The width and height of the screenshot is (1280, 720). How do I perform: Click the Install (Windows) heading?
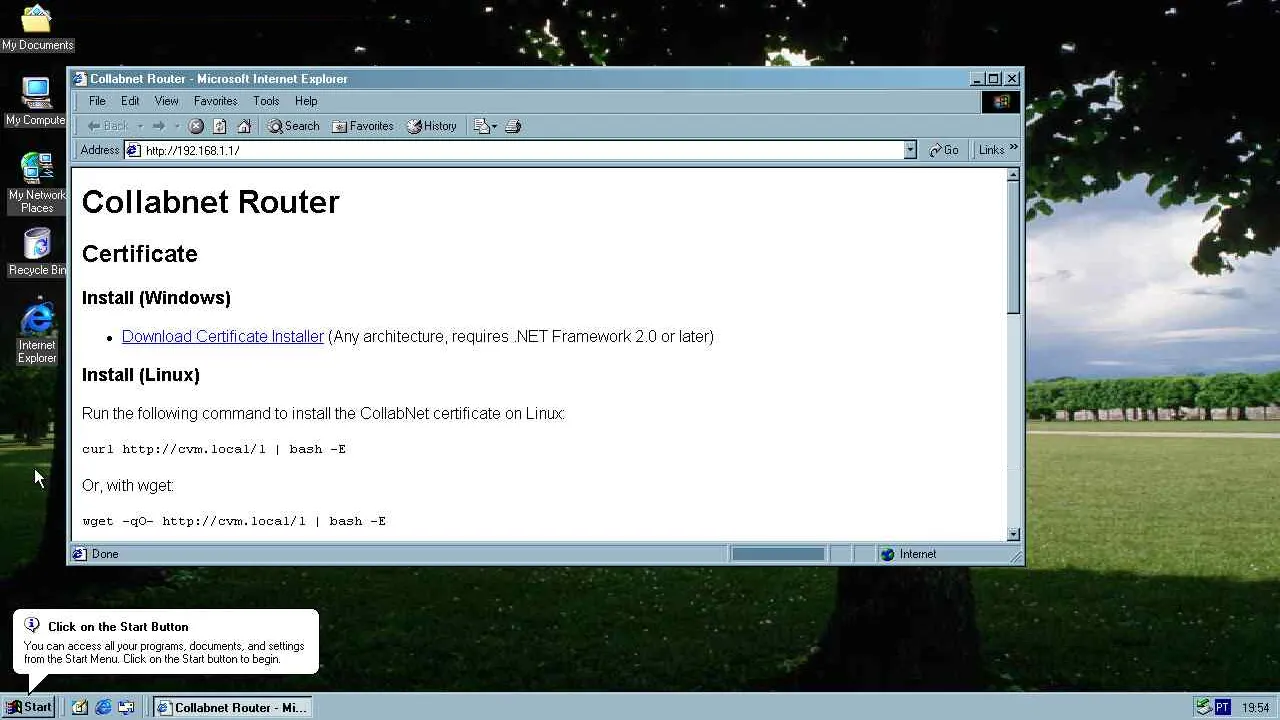156,298
